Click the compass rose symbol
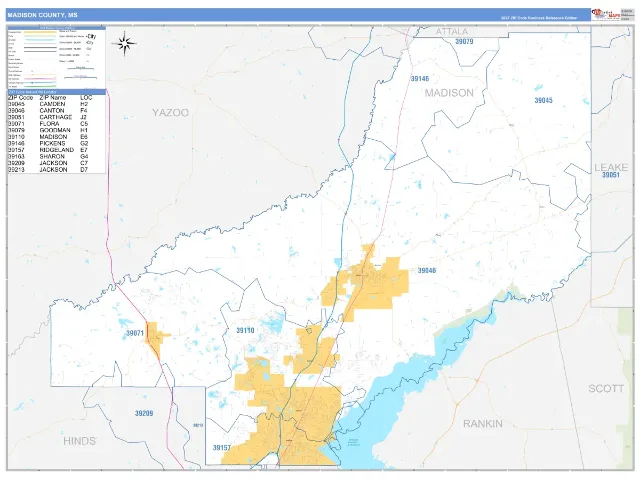The image size is (640, 480). (124, 43)
